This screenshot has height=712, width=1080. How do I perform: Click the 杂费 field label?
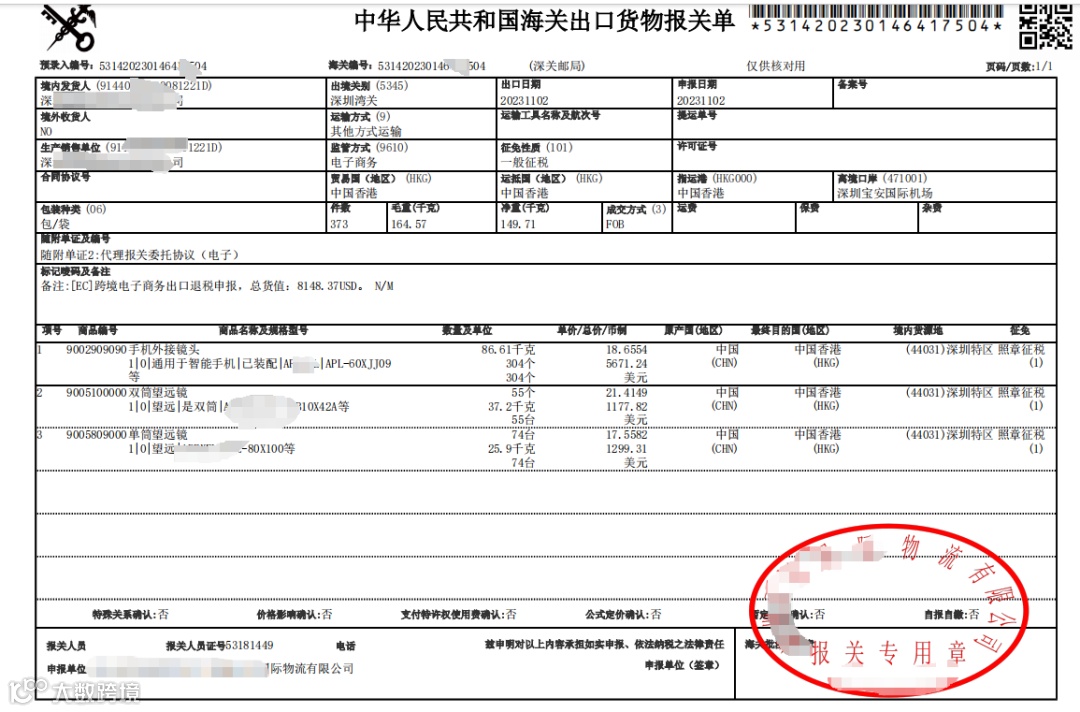pyautogui.click(x=931, y=208)
